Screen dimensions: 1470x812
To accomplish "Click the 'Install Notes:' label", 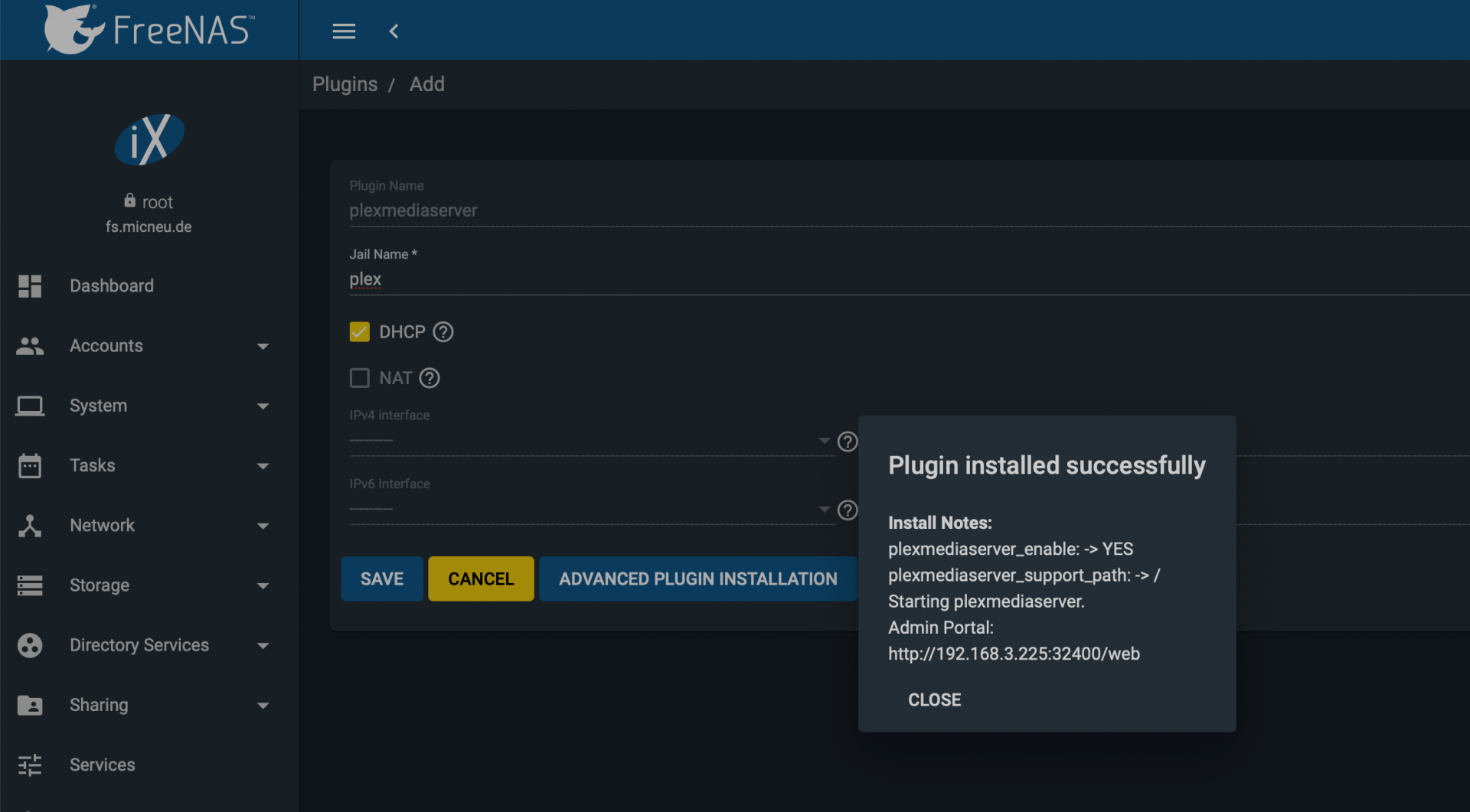I will (940, 523).
